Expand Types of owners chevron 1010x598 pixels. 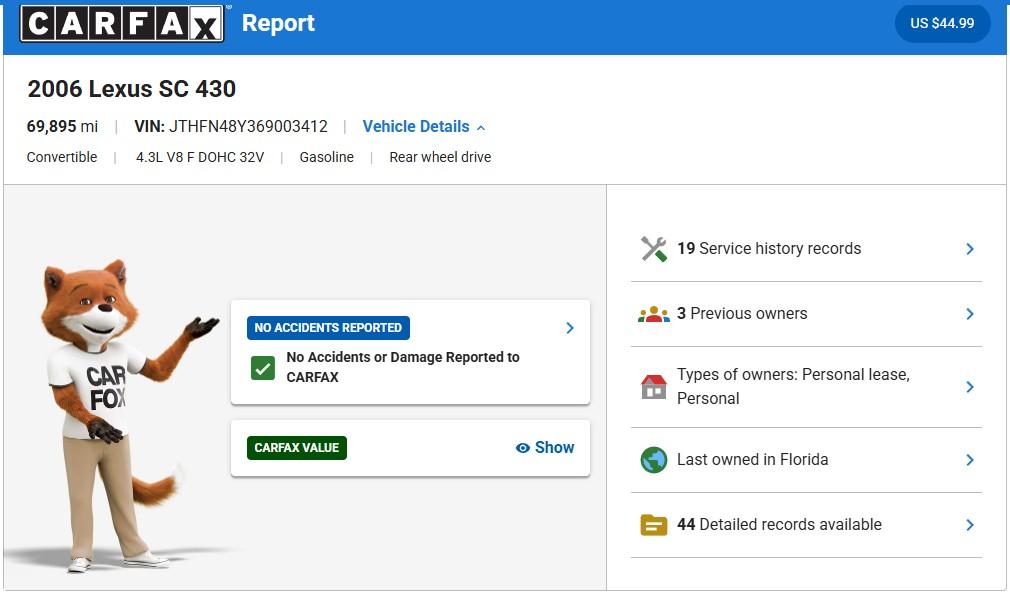pos(969,387)
